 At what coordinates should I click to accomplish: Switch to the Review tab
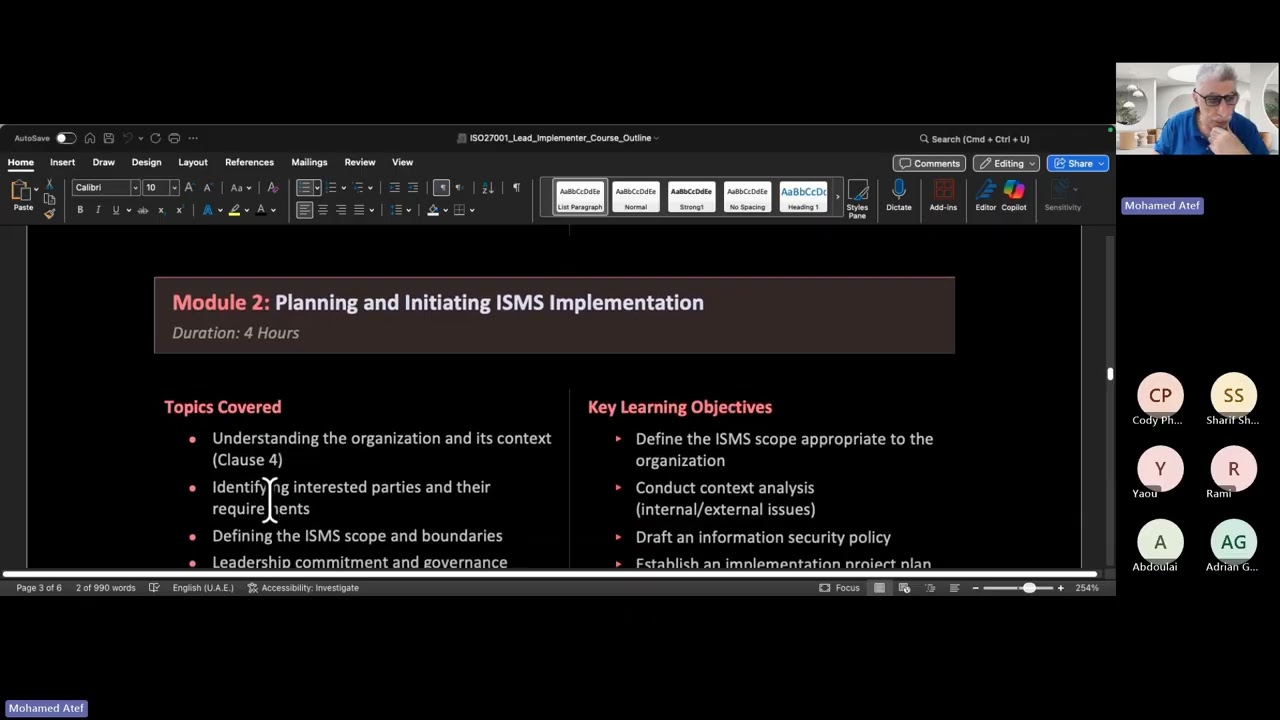pos(360,162)
